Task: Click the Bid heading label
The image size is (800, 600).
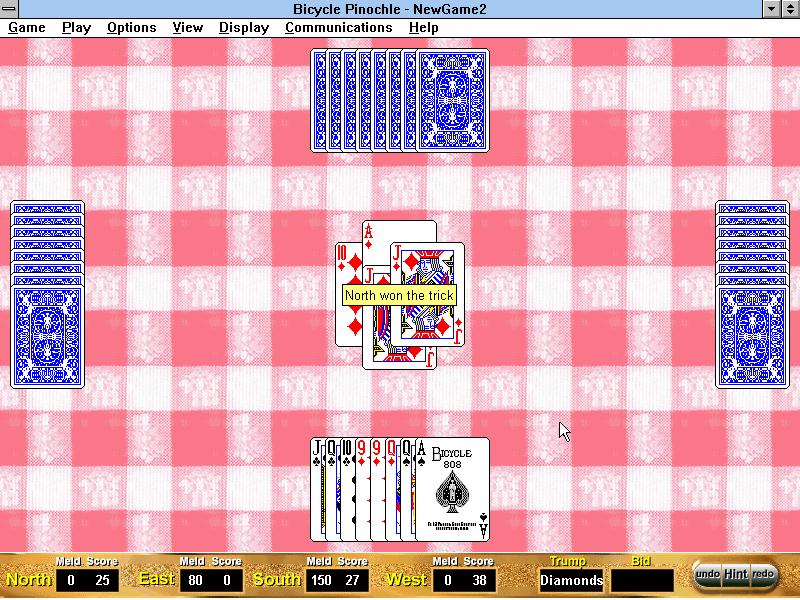Action: (641, 561)
